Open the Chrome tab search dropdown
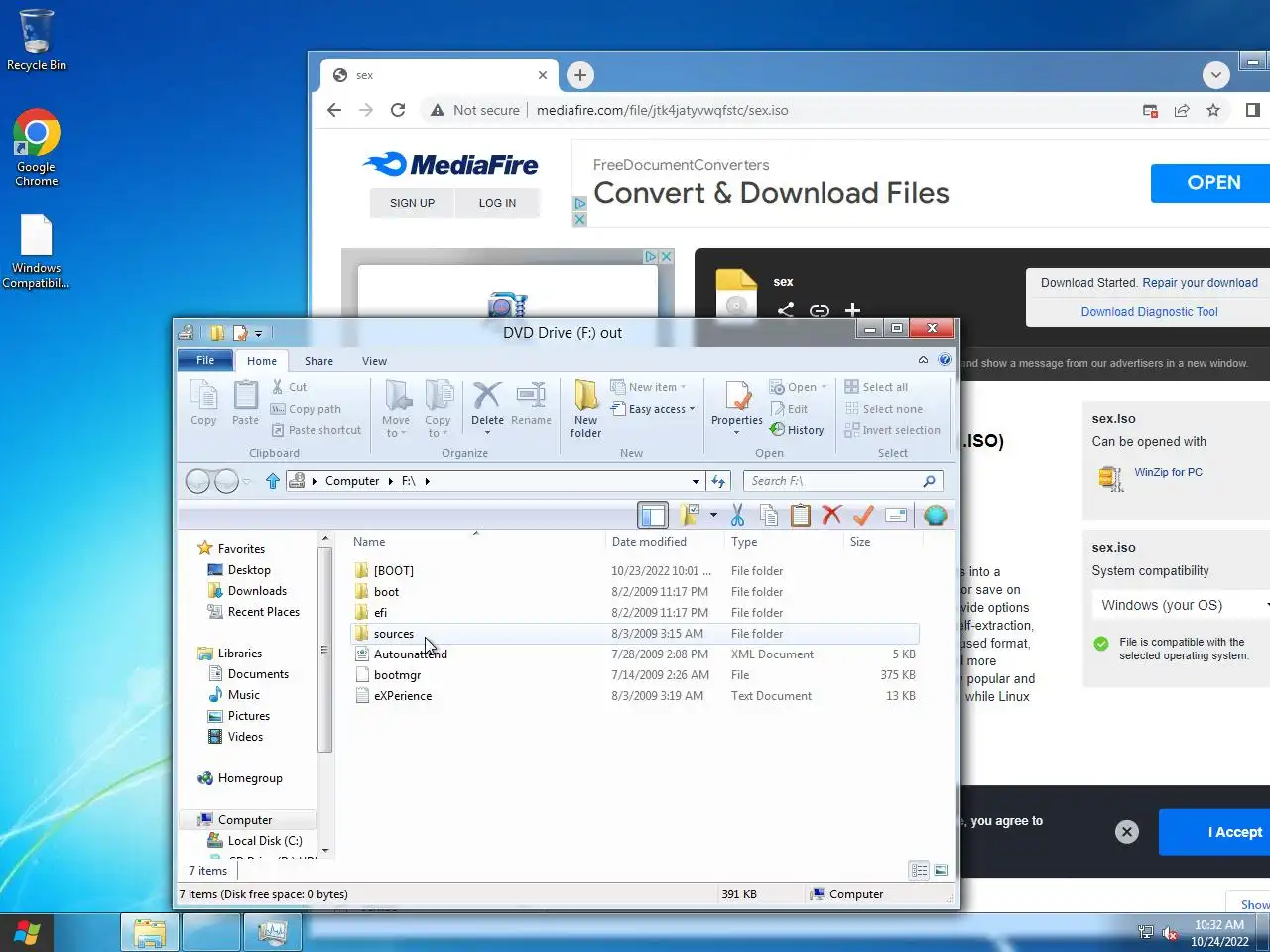1270x952 pixels. click(x=1216, y=75)
